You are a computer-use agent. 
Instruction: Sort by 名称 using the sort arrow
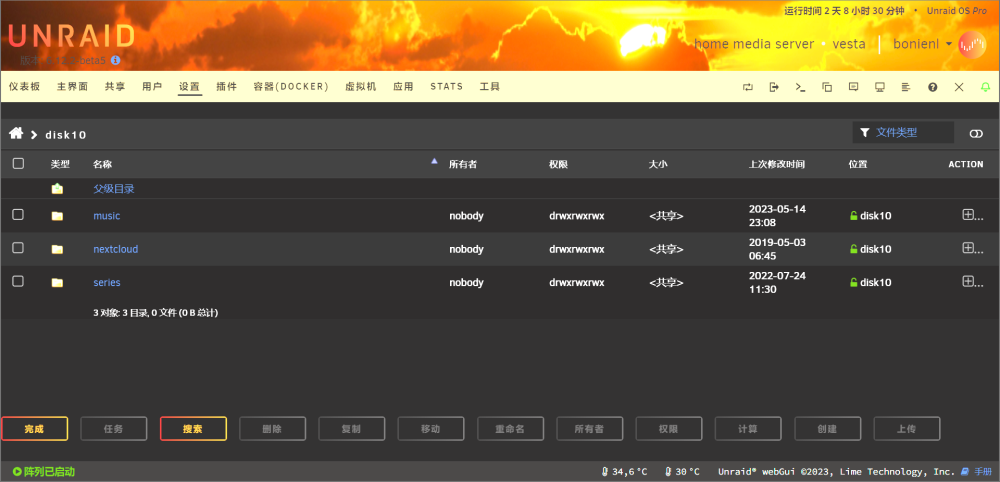pos(434,161)
